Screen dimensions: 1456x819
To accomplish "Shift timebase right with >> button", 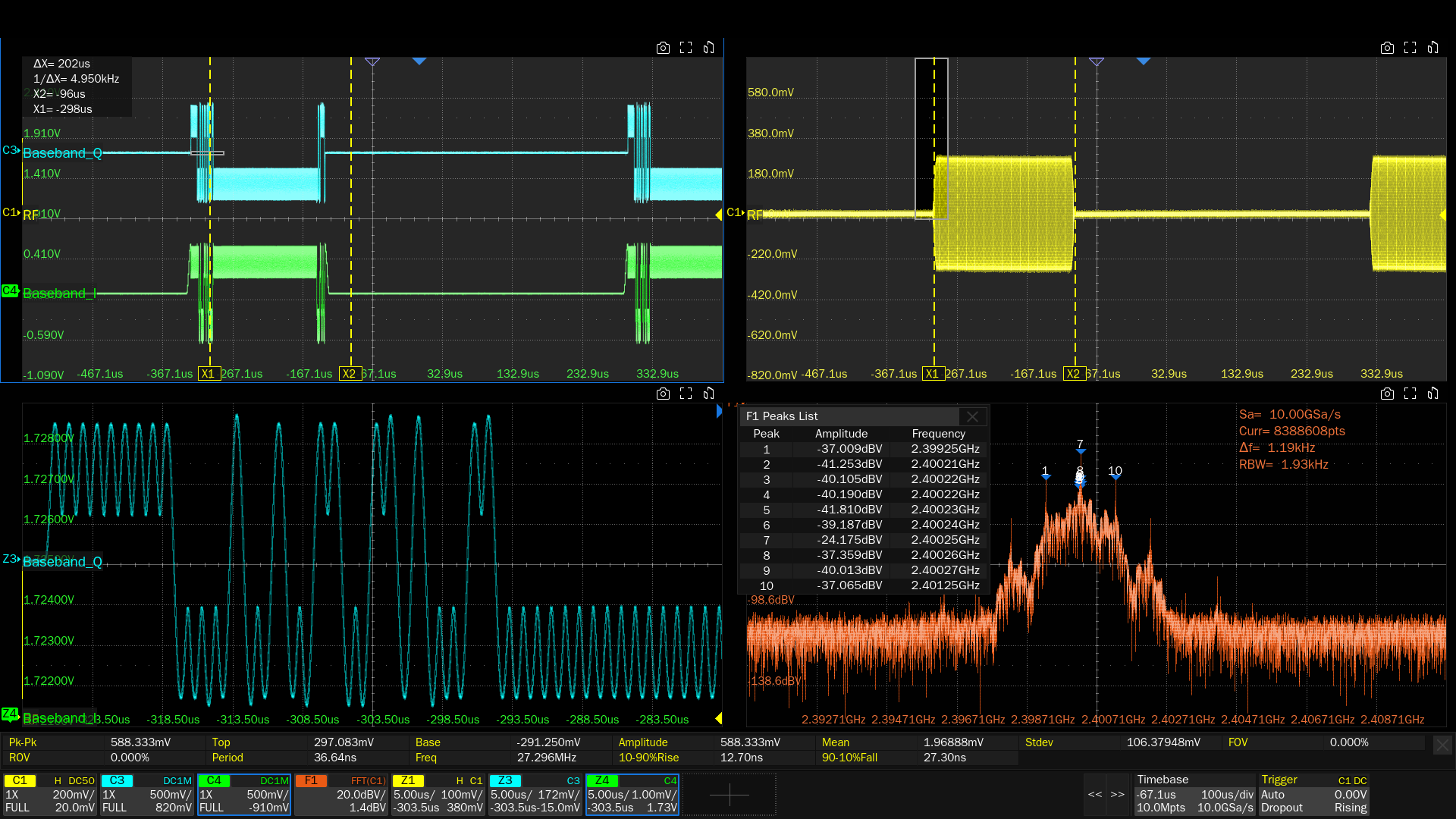I will coord(1118,794).
